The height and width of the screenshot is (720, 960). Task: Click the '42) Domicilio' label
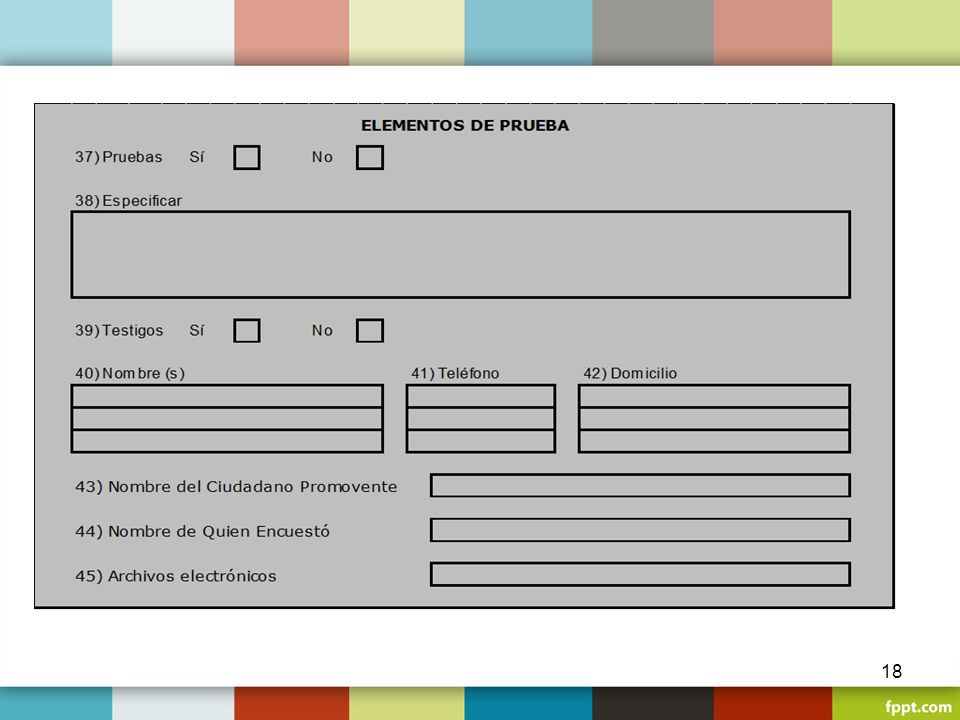[630, 373]
